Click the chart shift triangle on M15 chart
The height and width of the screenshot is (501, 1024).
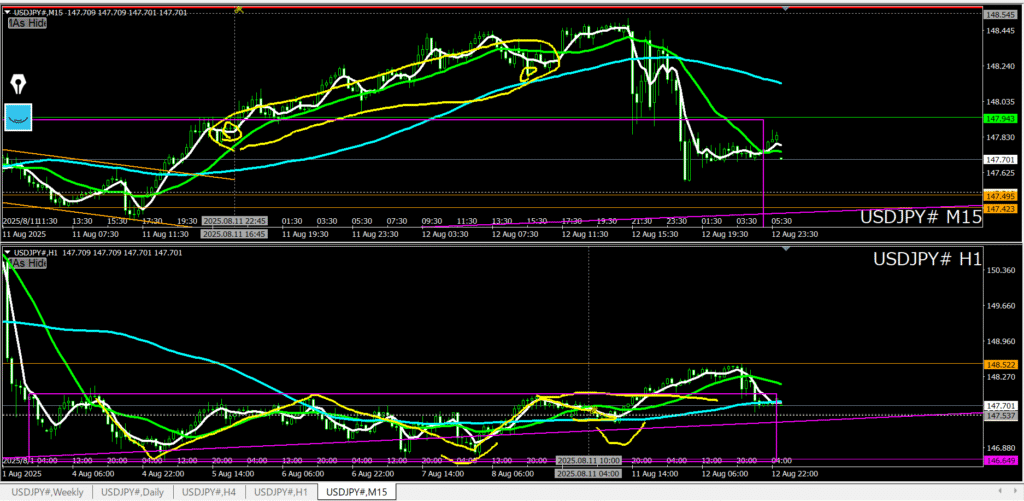pos(786,8)
